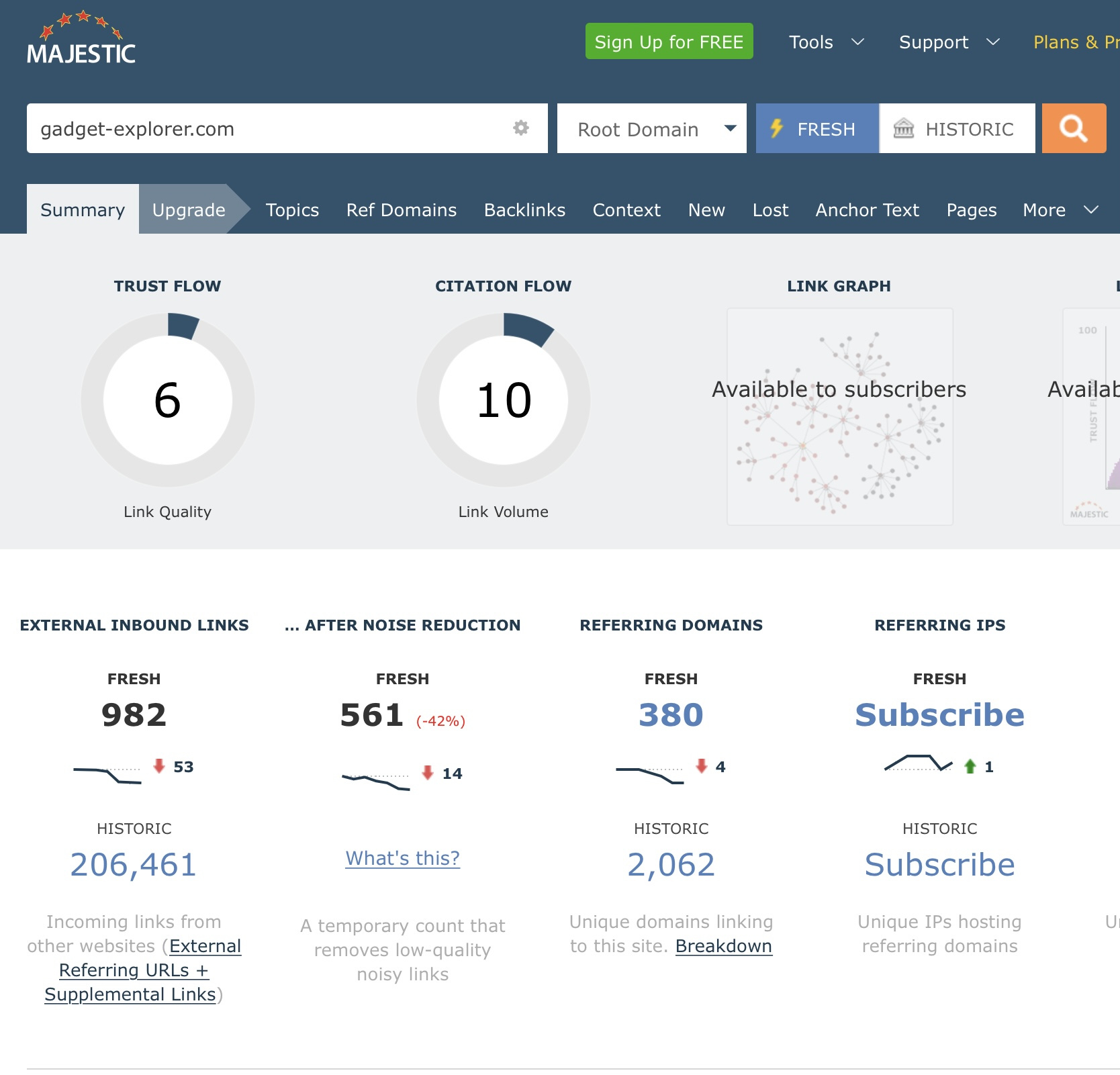Click External Inbound Links sparkline chart
Screen dimensions: 1120x1075
[107, 776]
